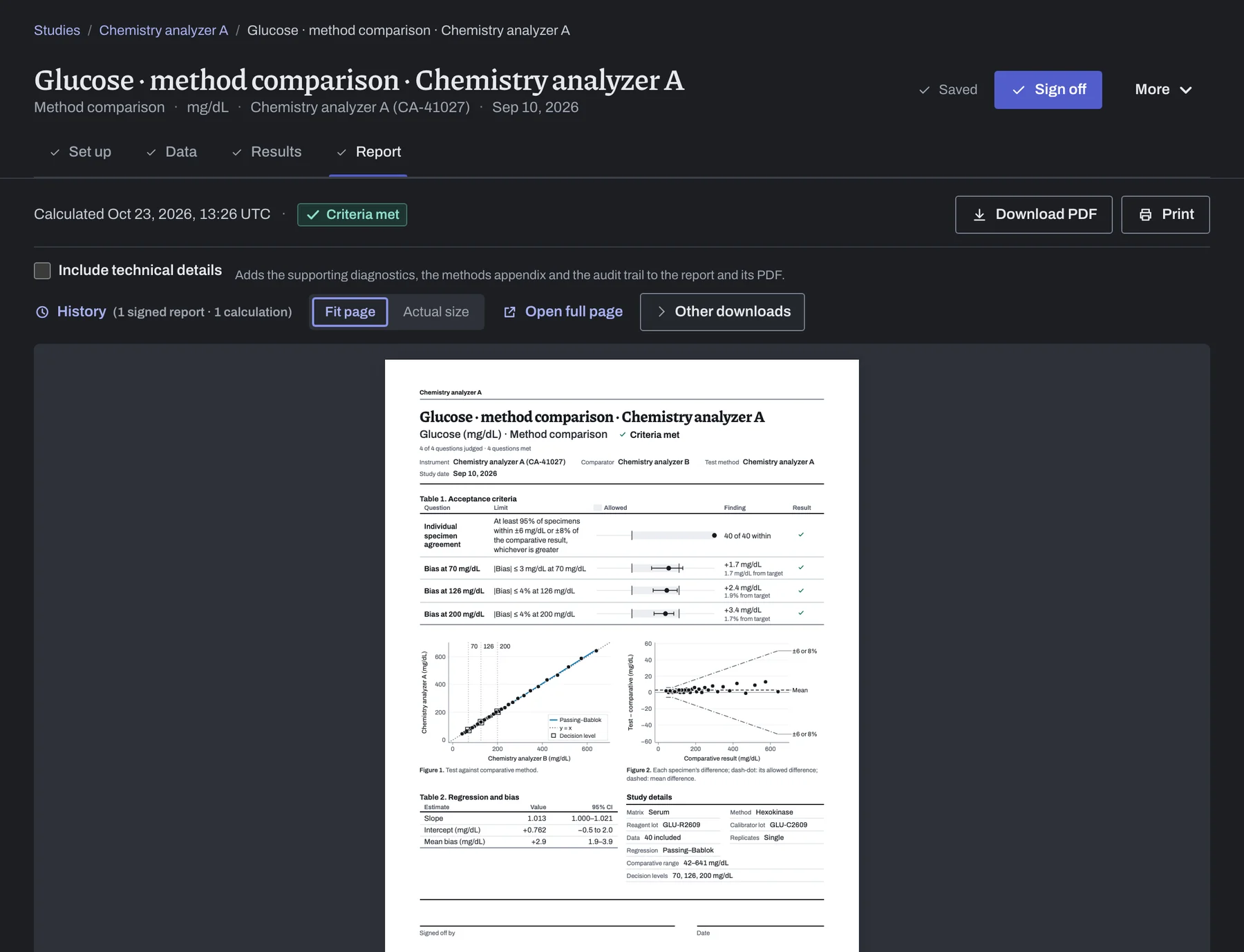Click the external-link icon beside Open full page
The height and width of the screenshot is (952, 1244).
coord(510,312)
